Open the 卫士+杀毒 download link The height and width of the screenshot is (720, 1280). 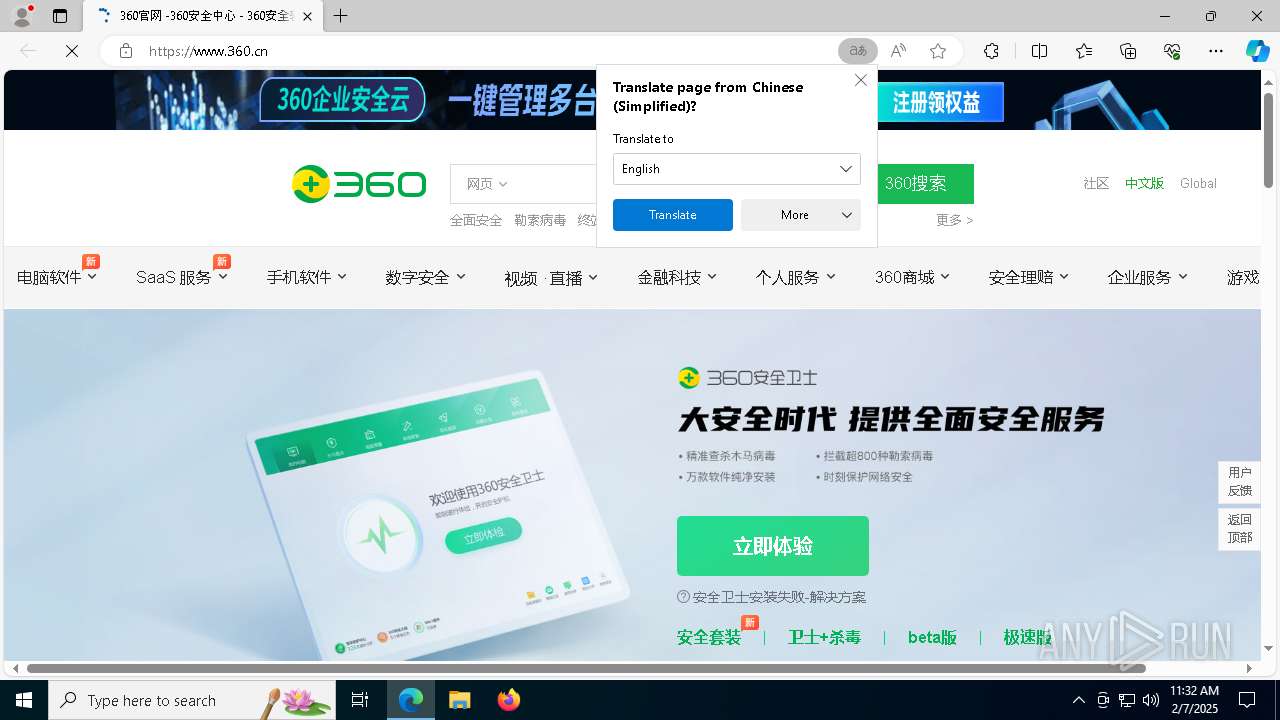click(824, 637)
